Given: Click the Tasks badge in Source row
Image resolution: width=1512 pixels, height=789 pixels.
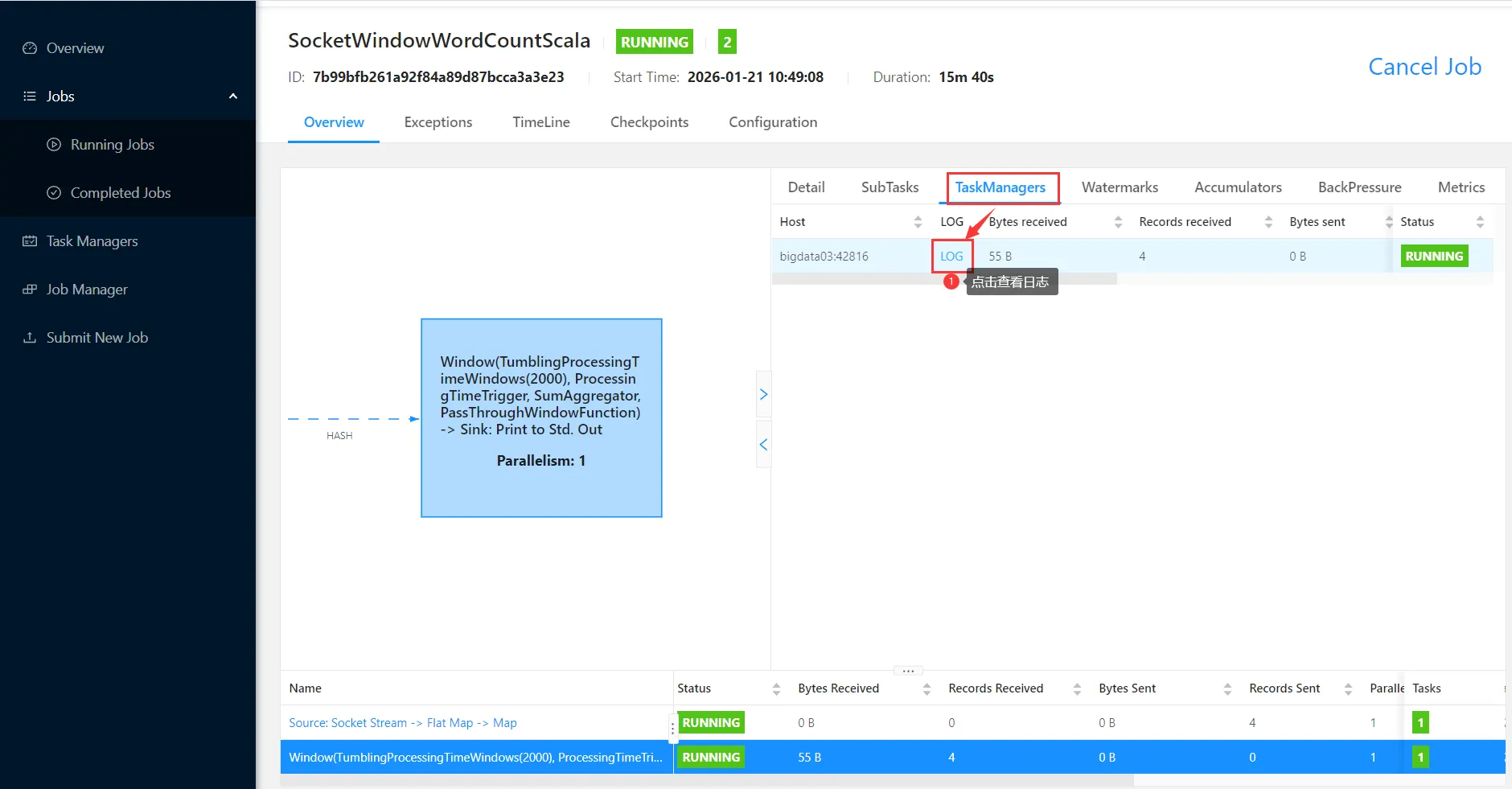Looking at the screenshot, I should point(1420,723).
